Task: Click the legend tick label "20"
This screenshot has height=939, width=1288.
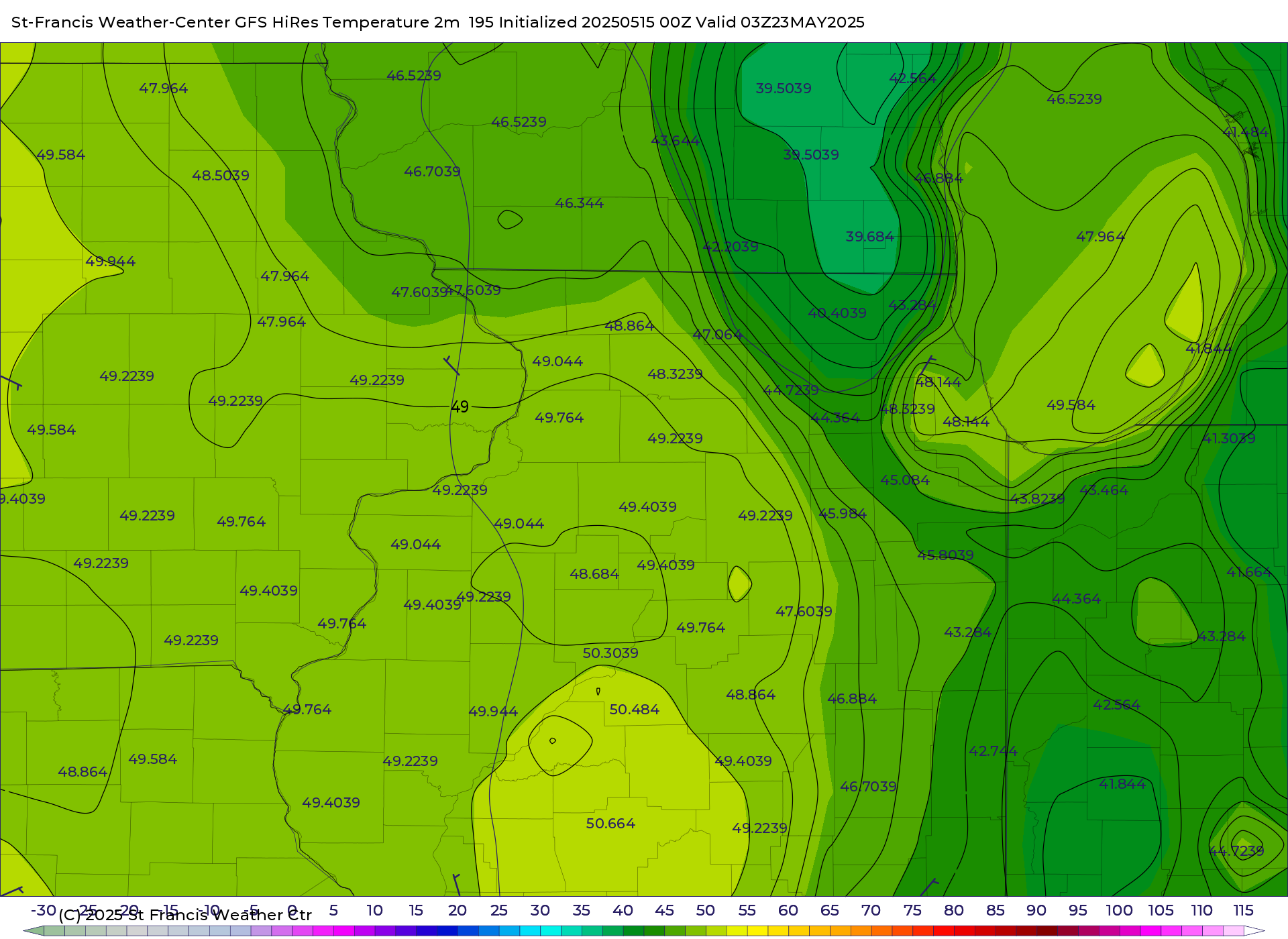Action: click(458, 910)
